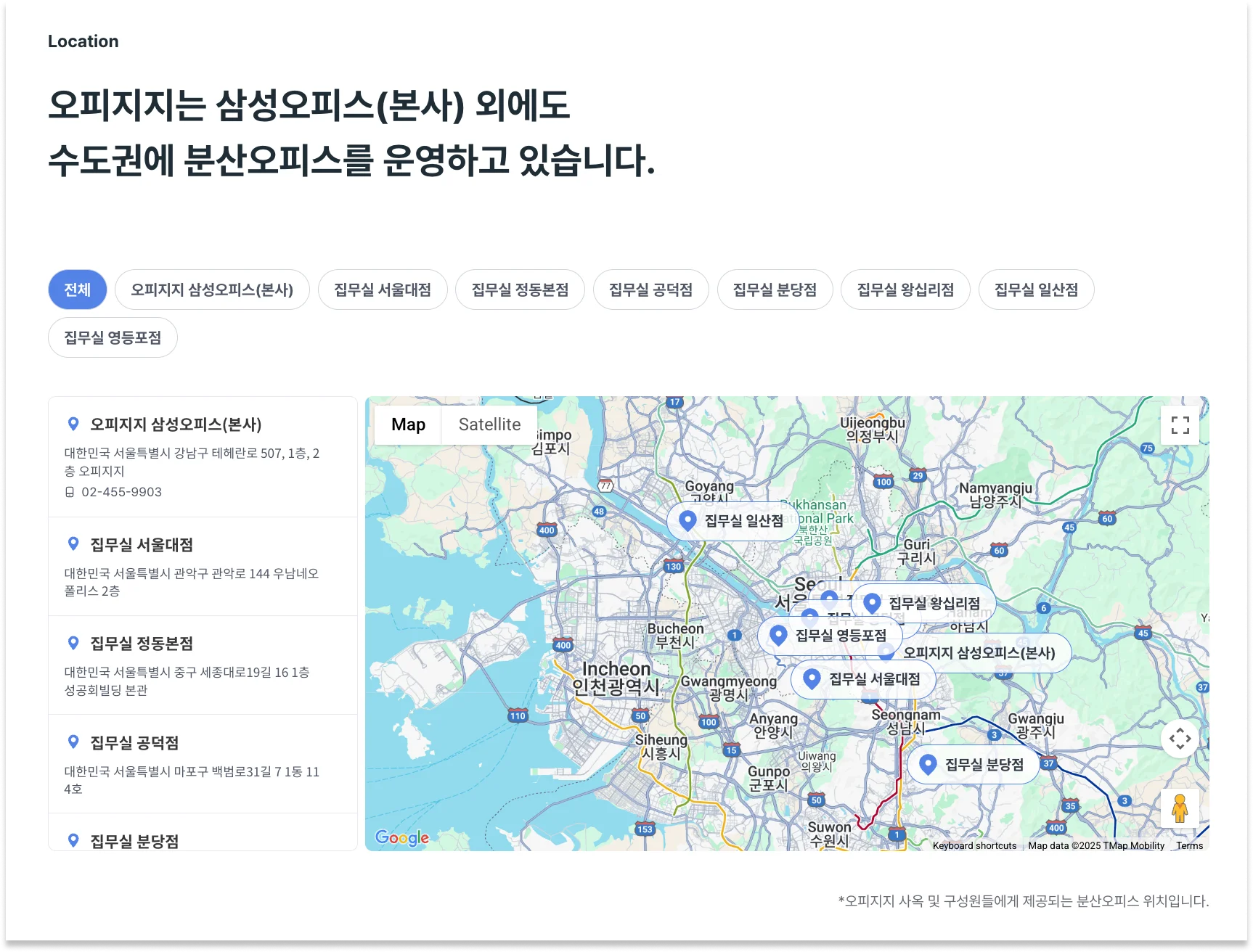
Task: Open the Terms link
Action: click(1190, 845)
